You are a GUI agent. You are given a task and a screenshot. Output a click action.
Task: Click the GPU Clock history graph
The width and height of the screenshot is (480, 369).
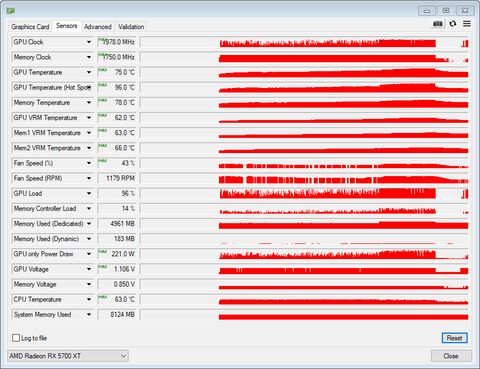(x=304, y=42)
